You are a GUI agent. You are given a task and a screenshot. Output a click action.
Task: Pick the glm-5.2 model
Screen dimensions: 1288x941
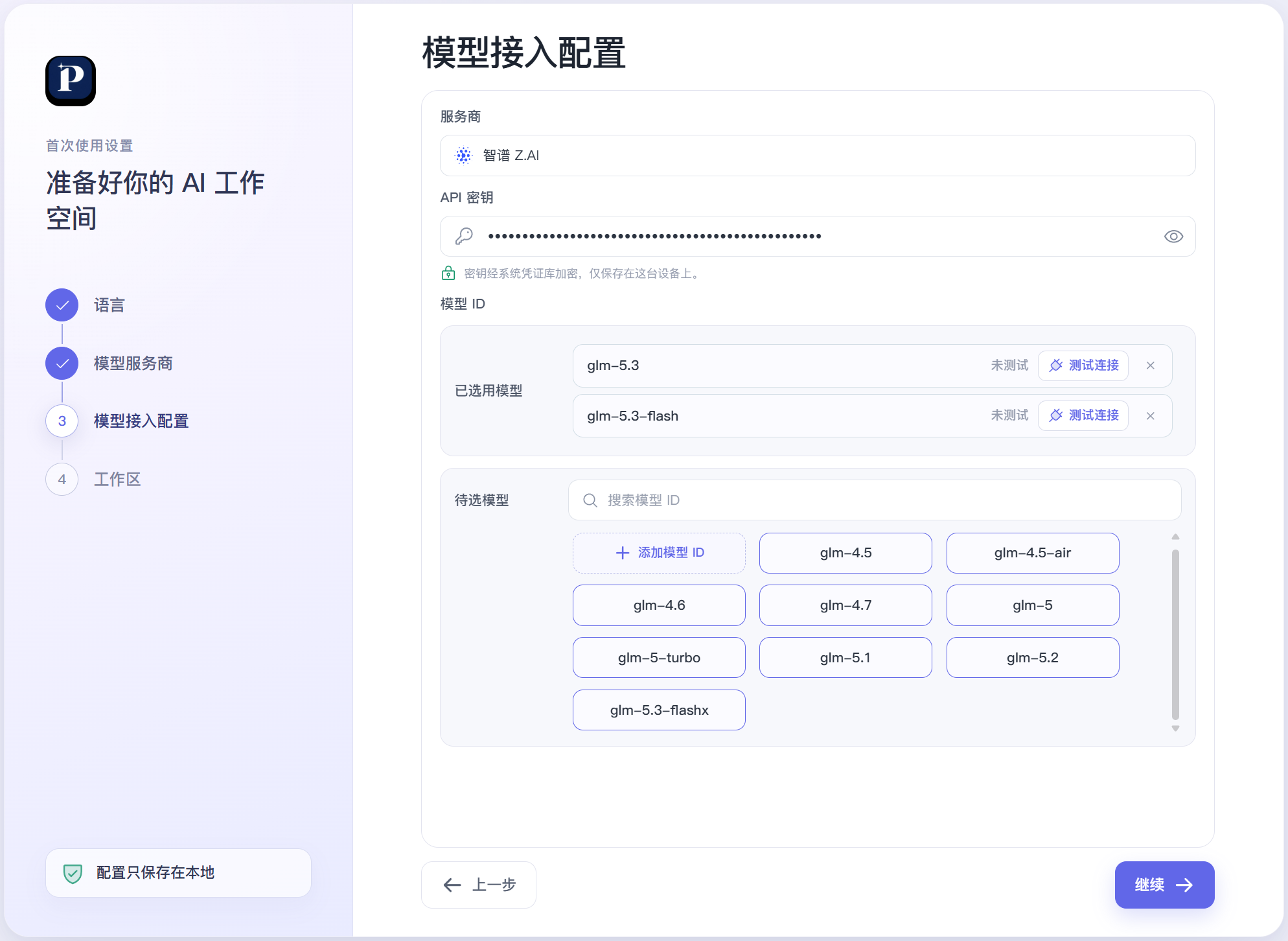click(x=1033, y=658)
